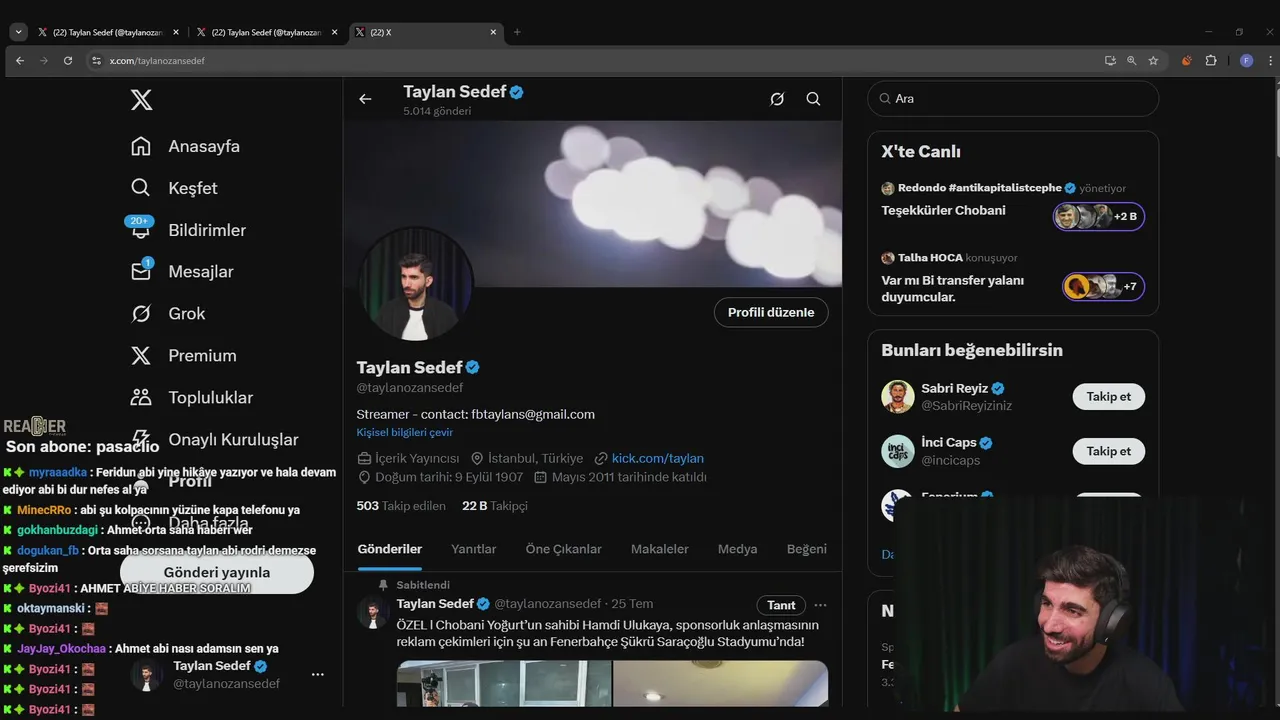1280x720 pixels.
Task: Click Profili düzenle button
Action: click(x=771, y=312)
